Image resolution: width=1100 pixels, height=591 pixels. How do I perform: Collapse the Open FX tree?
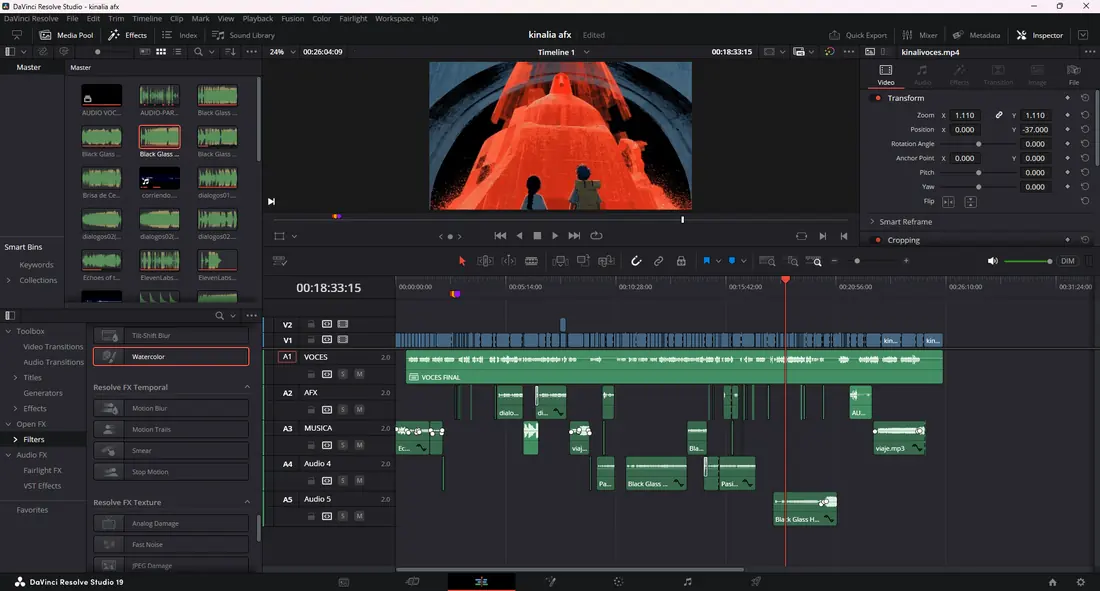coord(8,424)
